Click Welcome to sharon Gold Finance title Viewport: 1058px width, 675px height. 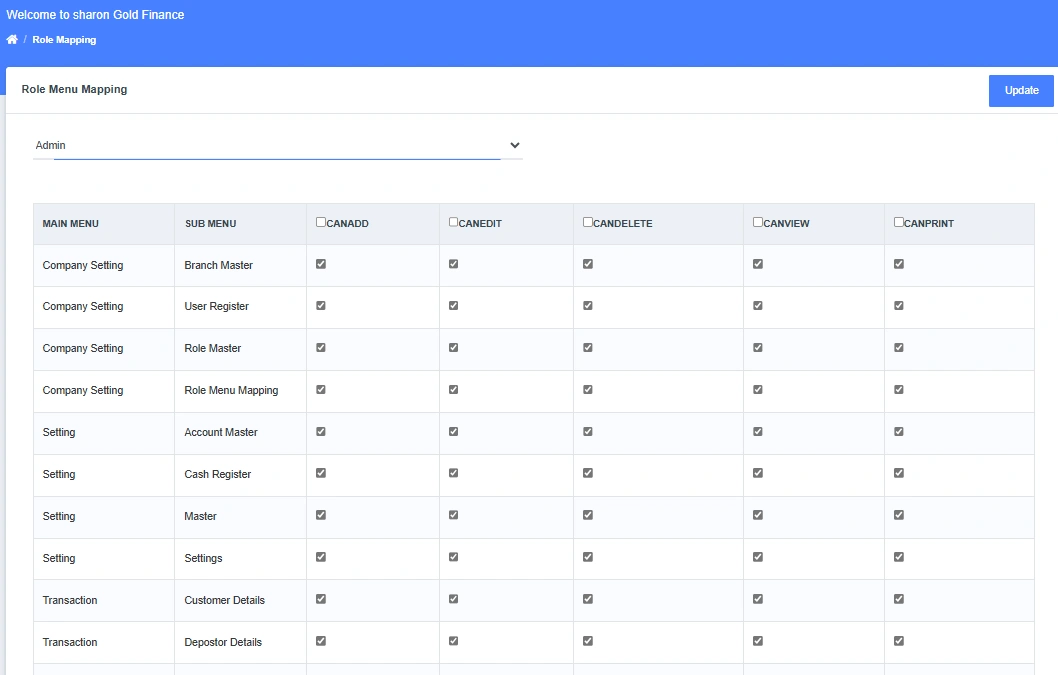click(95, 14)
